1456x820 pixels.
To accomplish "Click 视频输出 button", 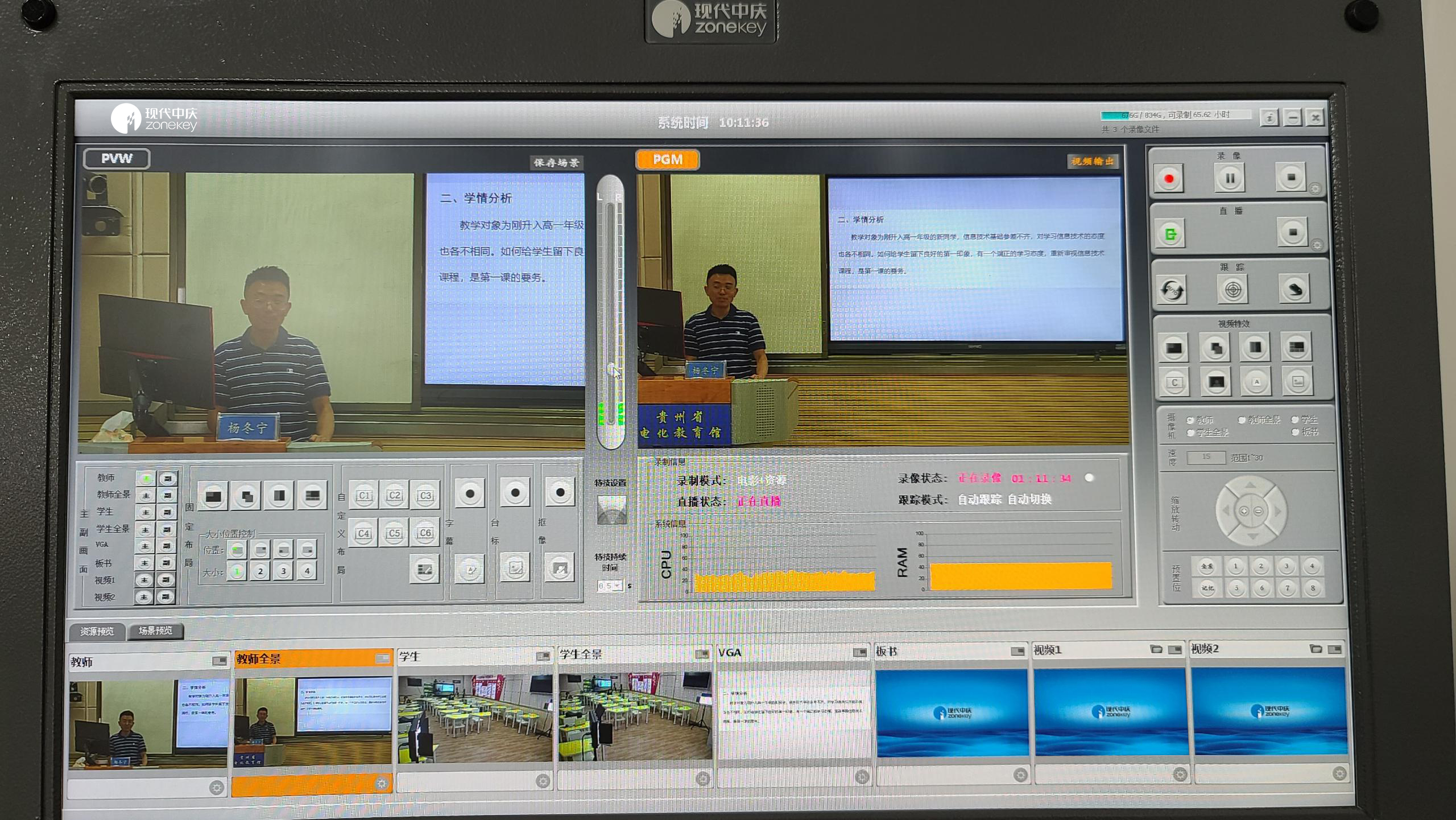I will [x=1092, y=162].
